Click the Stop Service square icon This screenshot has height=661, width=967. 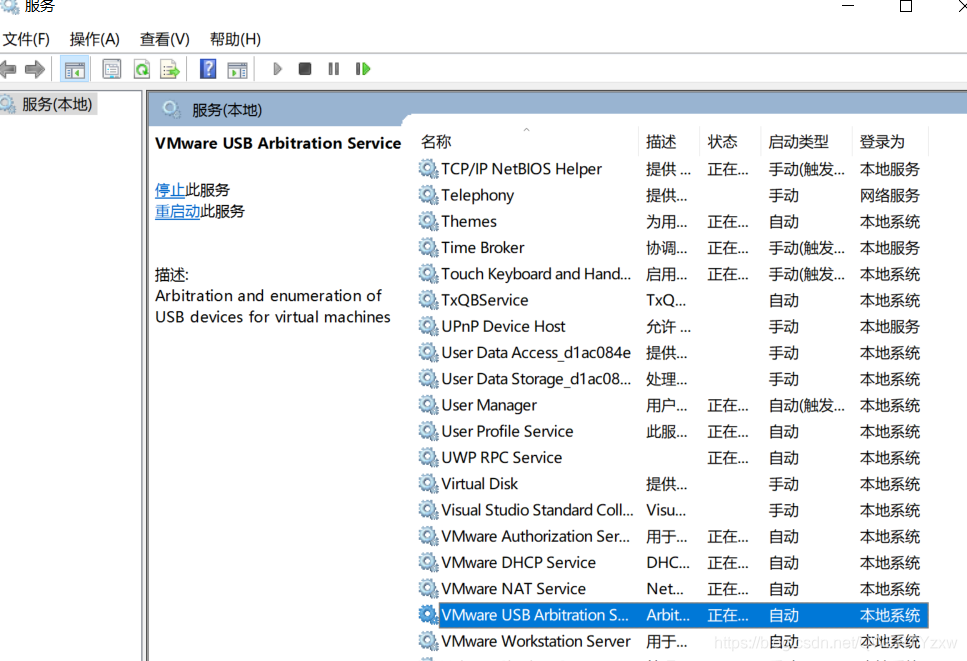(305, 68)
